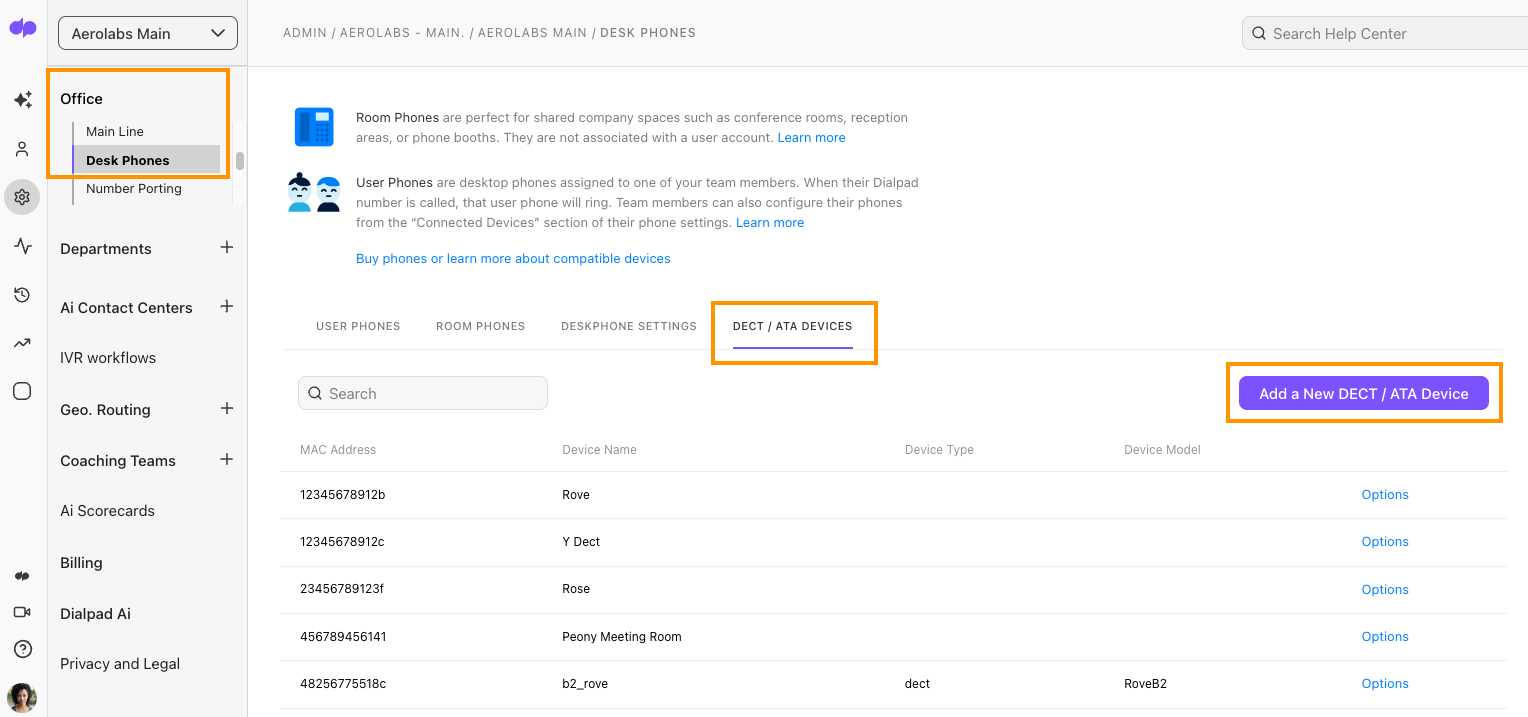This screenshot has height=717, width=1528.
Task: Click the small Dialpad mark above video icon
Action: pyautogui.click(x=22, y=576)
